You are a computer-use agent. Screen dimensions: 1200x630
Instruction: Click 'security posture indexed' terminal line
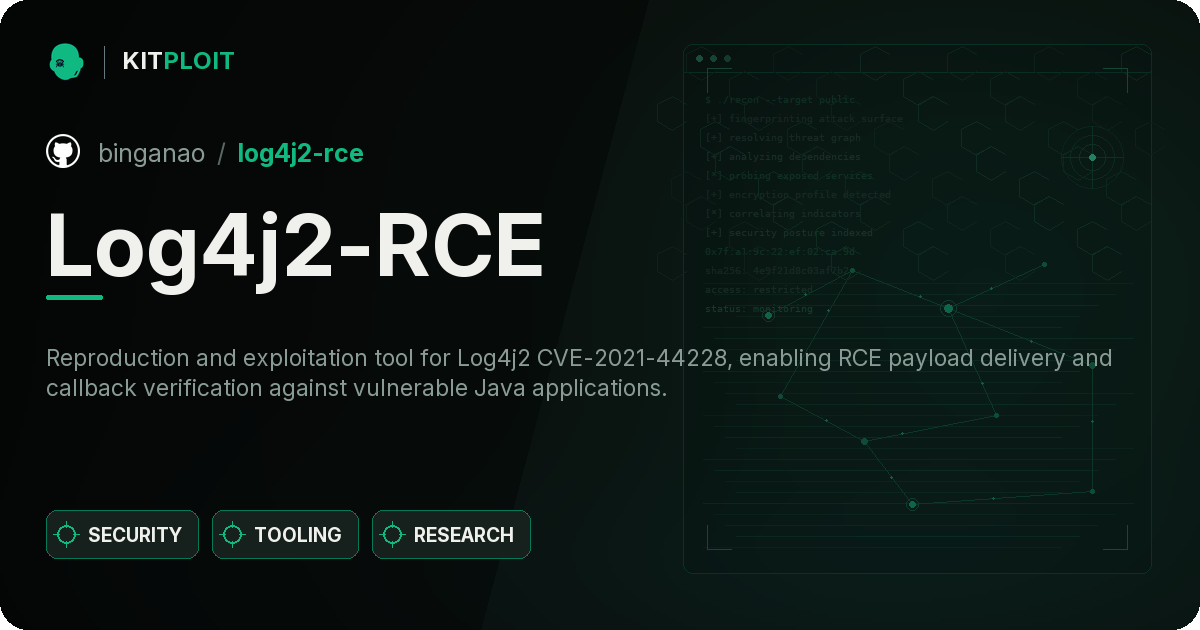789,233
